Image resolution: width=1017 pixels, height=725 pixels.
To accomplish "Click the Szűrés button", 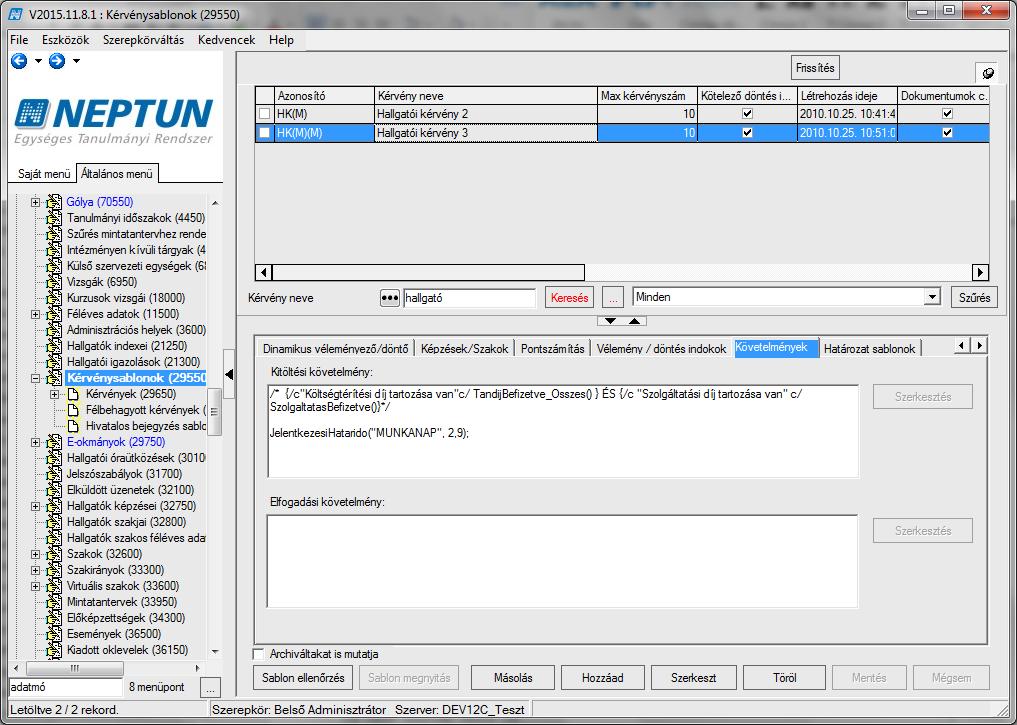I will (x=974, y=298).
